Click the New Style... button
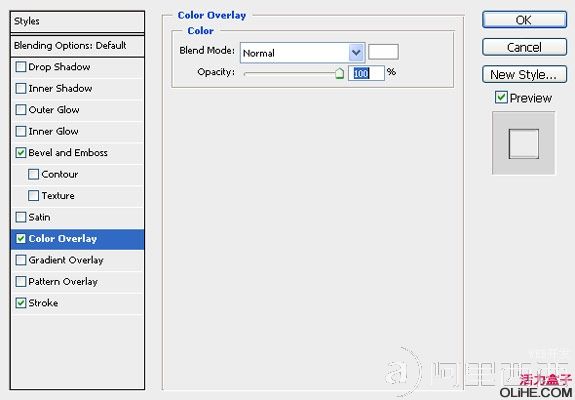This screenshot has height=400, width=575. 524,74
